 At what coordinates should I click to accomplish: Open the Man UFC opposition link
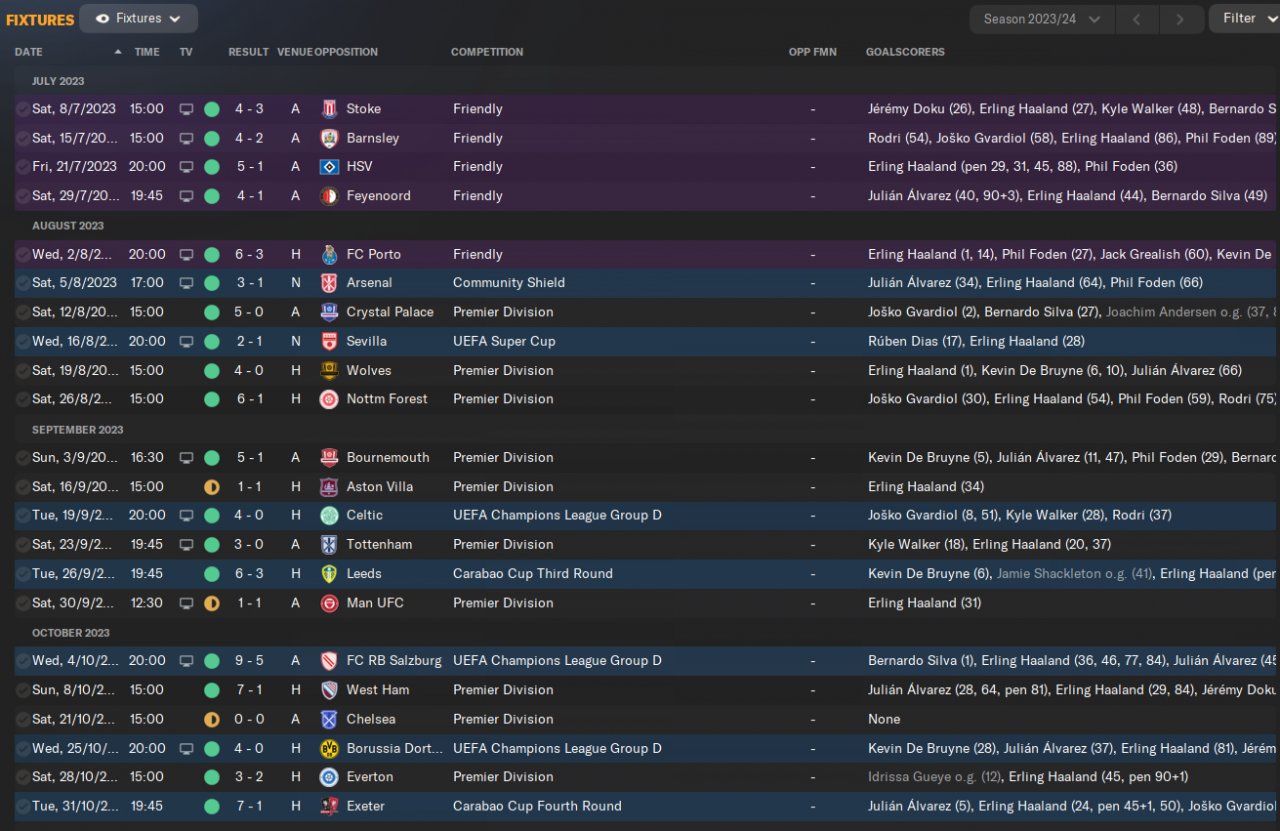click(x=375, y=603)
